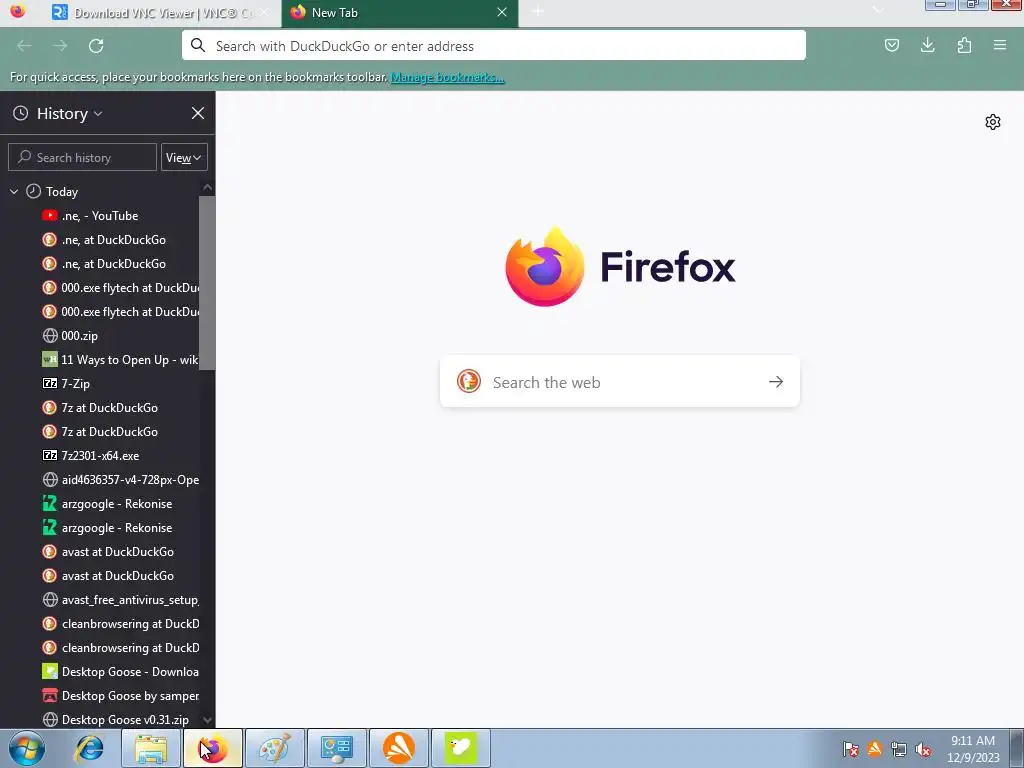Open the Pocket save icon
The height and width of the screenshot is (768, 1024).
(x=891, y=46)
